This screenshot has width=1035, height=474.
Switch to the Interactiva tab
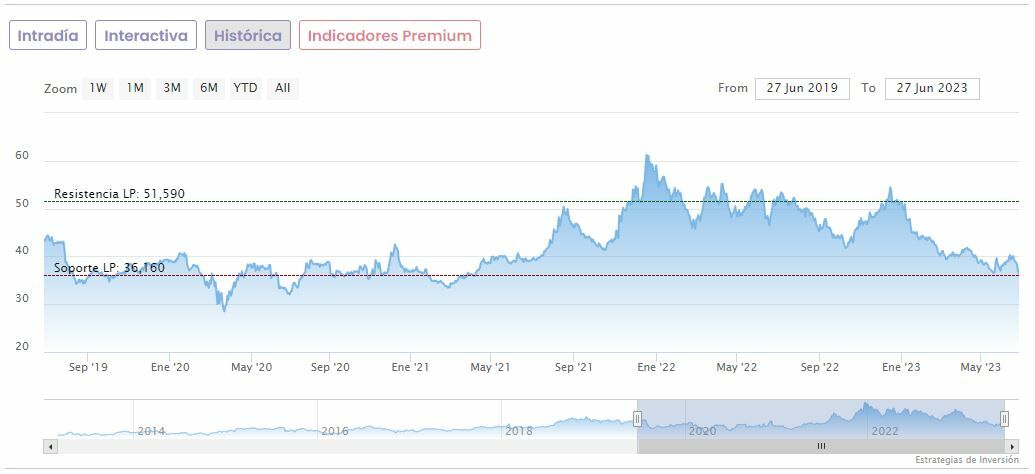[146, 36]
